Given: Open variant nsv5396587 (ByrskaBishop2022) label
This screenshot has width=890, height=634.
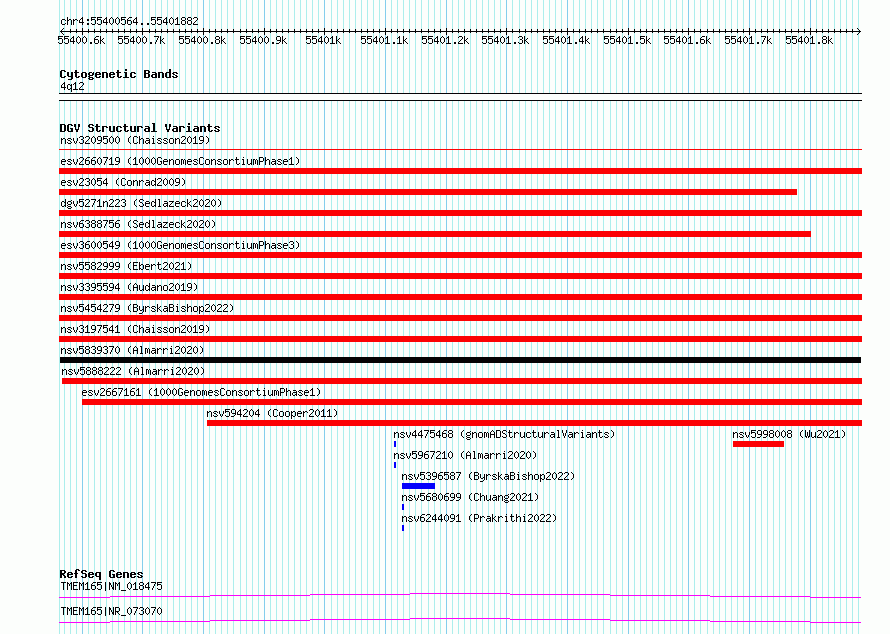Looking at the screenshot, I should coord(488,476).
